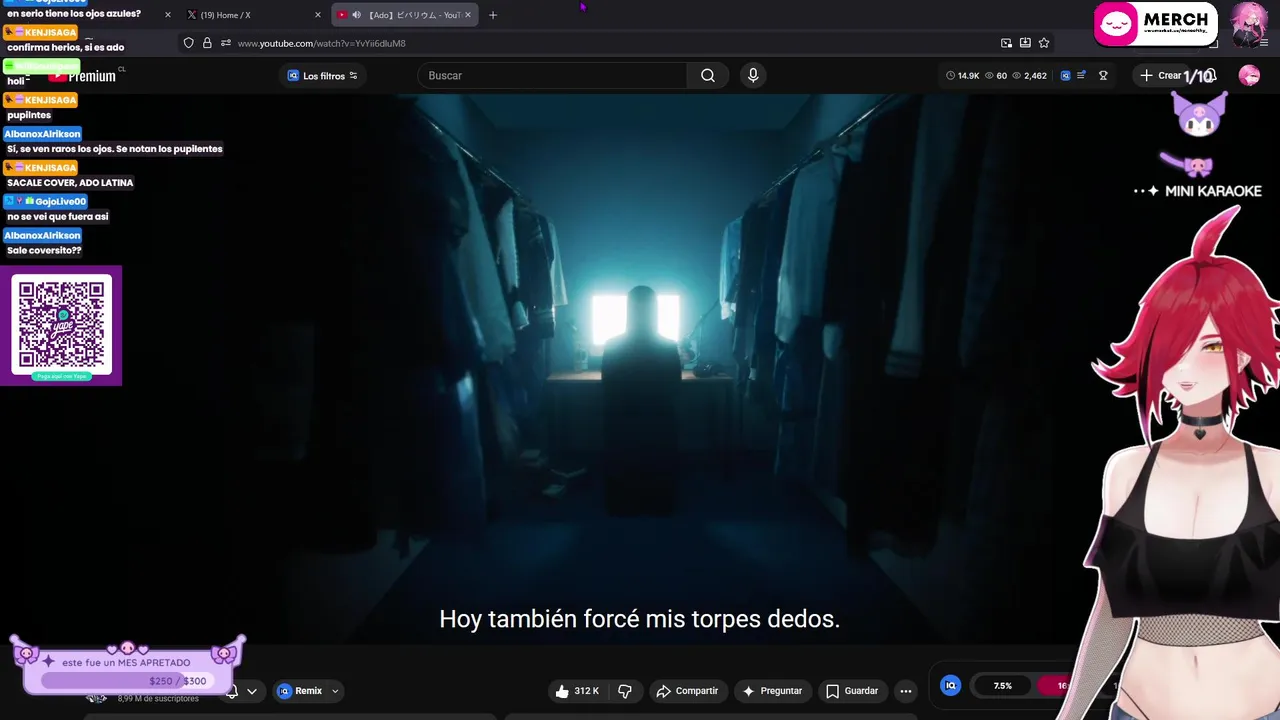Viewport: 1280px width, 720px height.
Task: Close the Home / X tab
Action: tap(318, 15)
